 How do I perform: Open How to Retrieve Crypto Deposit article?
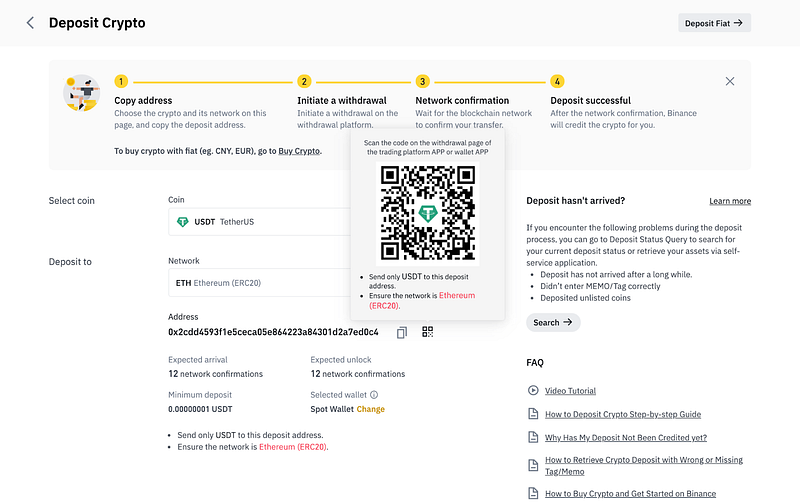pyautogui.click(x=643, y=466)
